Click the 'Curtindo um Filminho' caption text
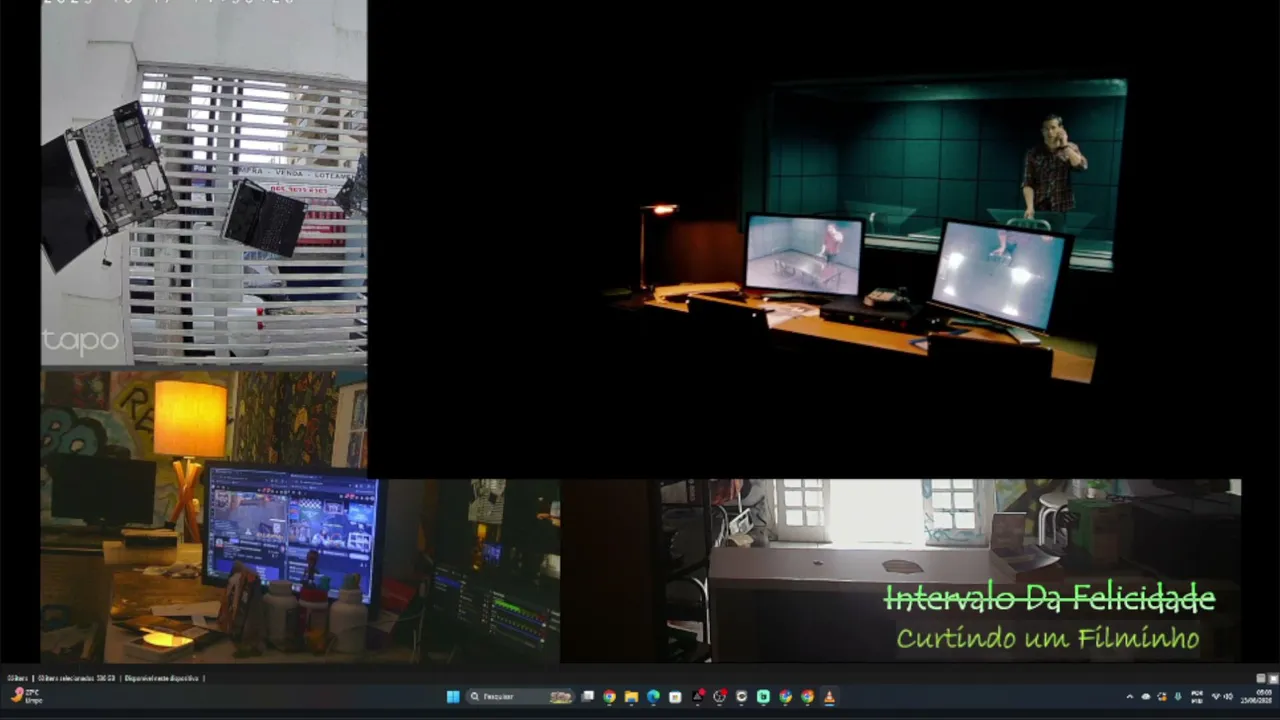 click(1047, 638)
